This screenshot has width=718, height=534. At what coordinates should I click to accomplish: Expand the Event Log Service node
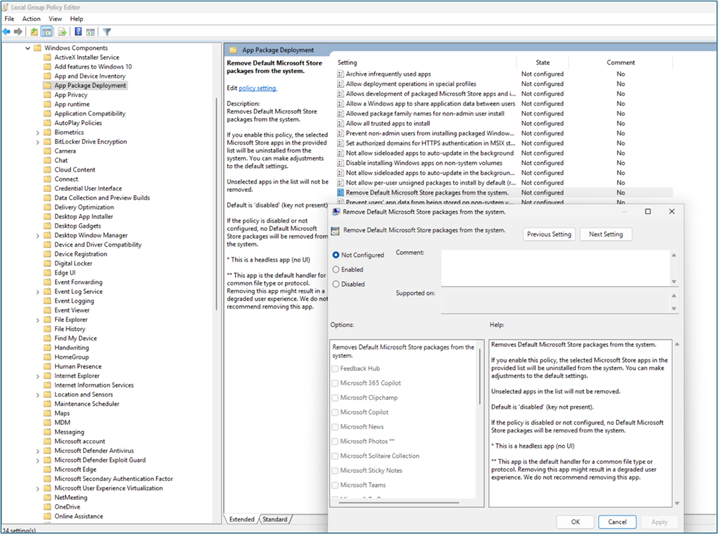click(38, 292)
